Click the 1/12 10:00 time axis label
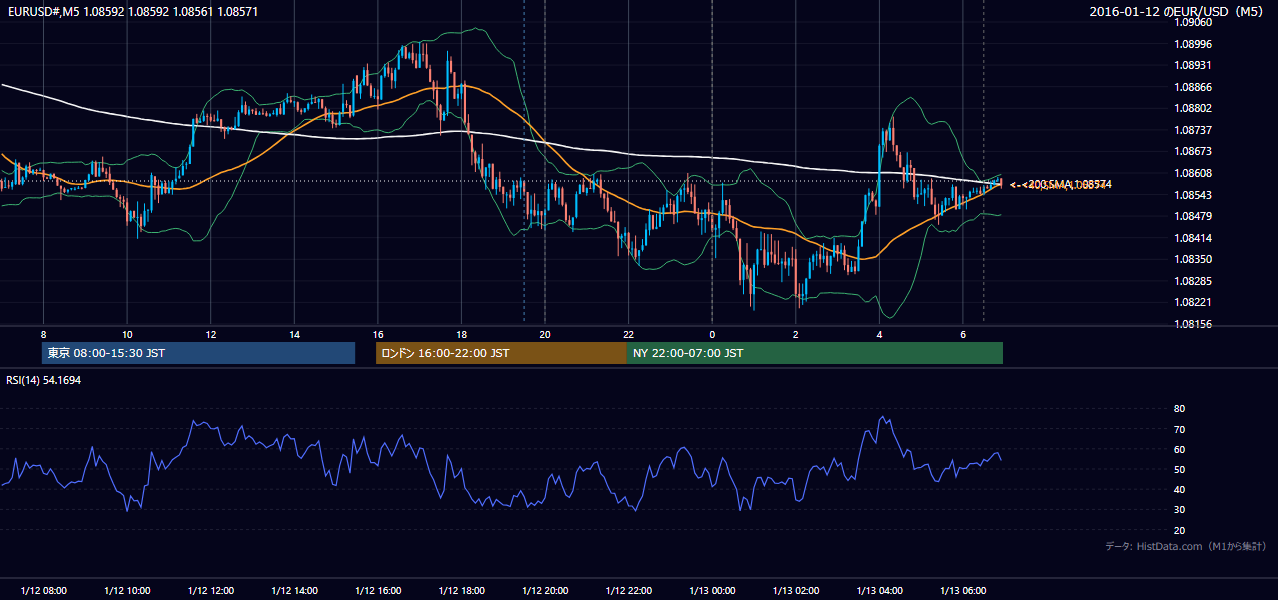The height and width of the screenshot is (600, 1278). [x=127, y=591]
